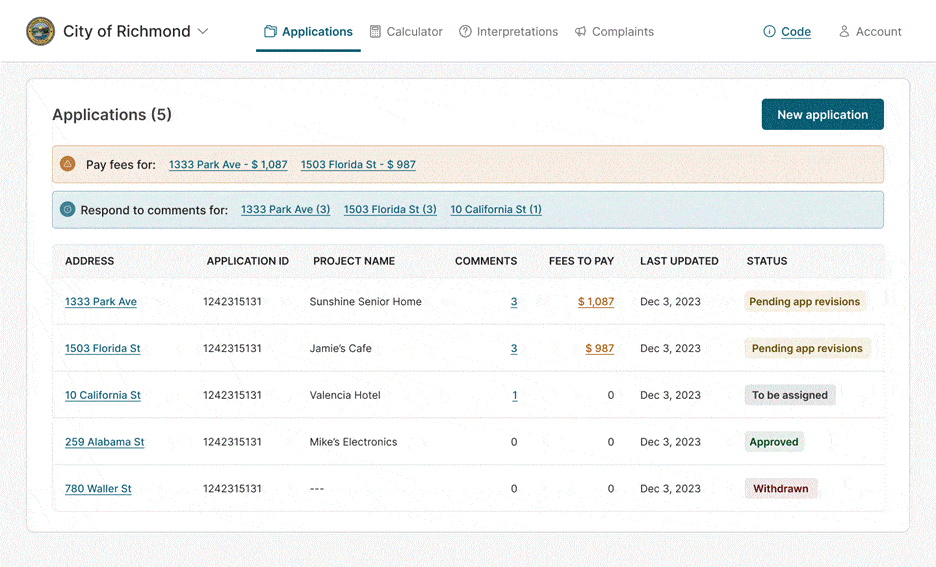View the 1 comment on Valencia Hotel
The width and height of the screenshot is (936, 567).
[515, 395]
